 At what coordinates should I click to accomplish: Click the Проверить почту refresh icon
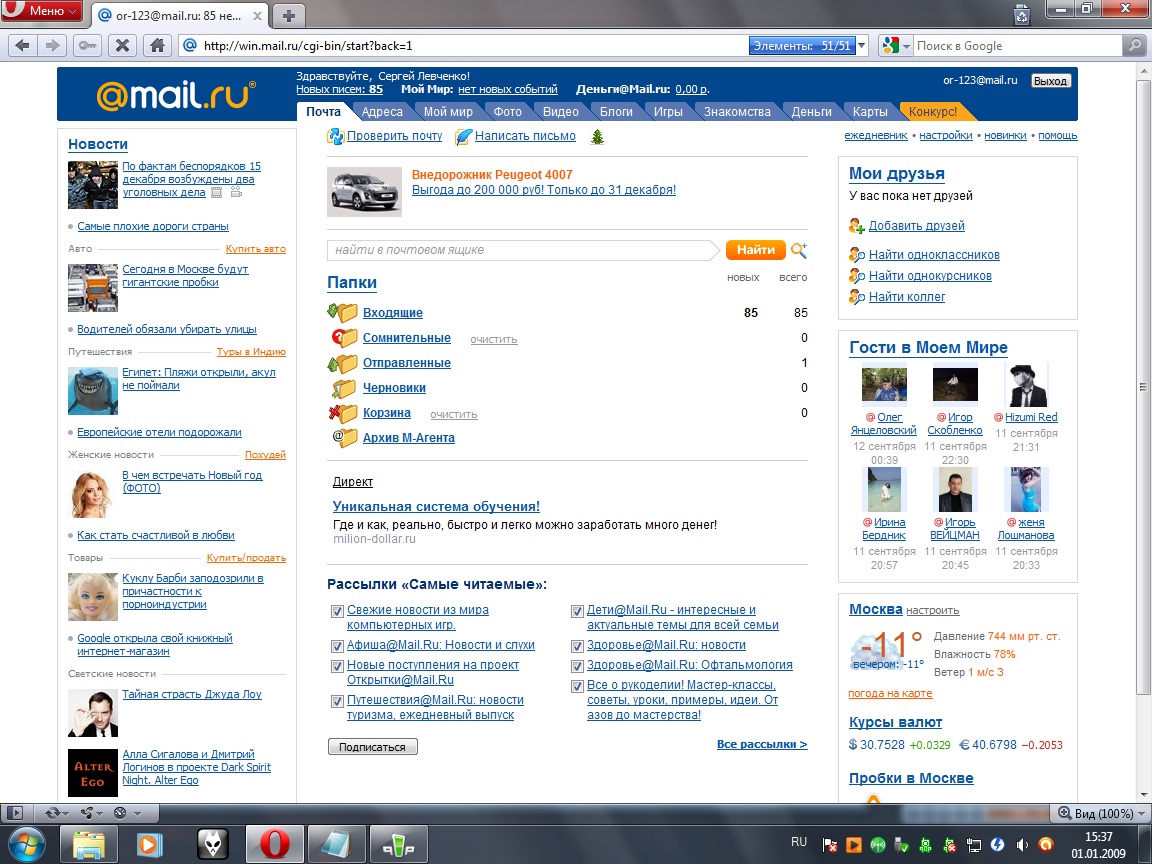tap(335, 136)
